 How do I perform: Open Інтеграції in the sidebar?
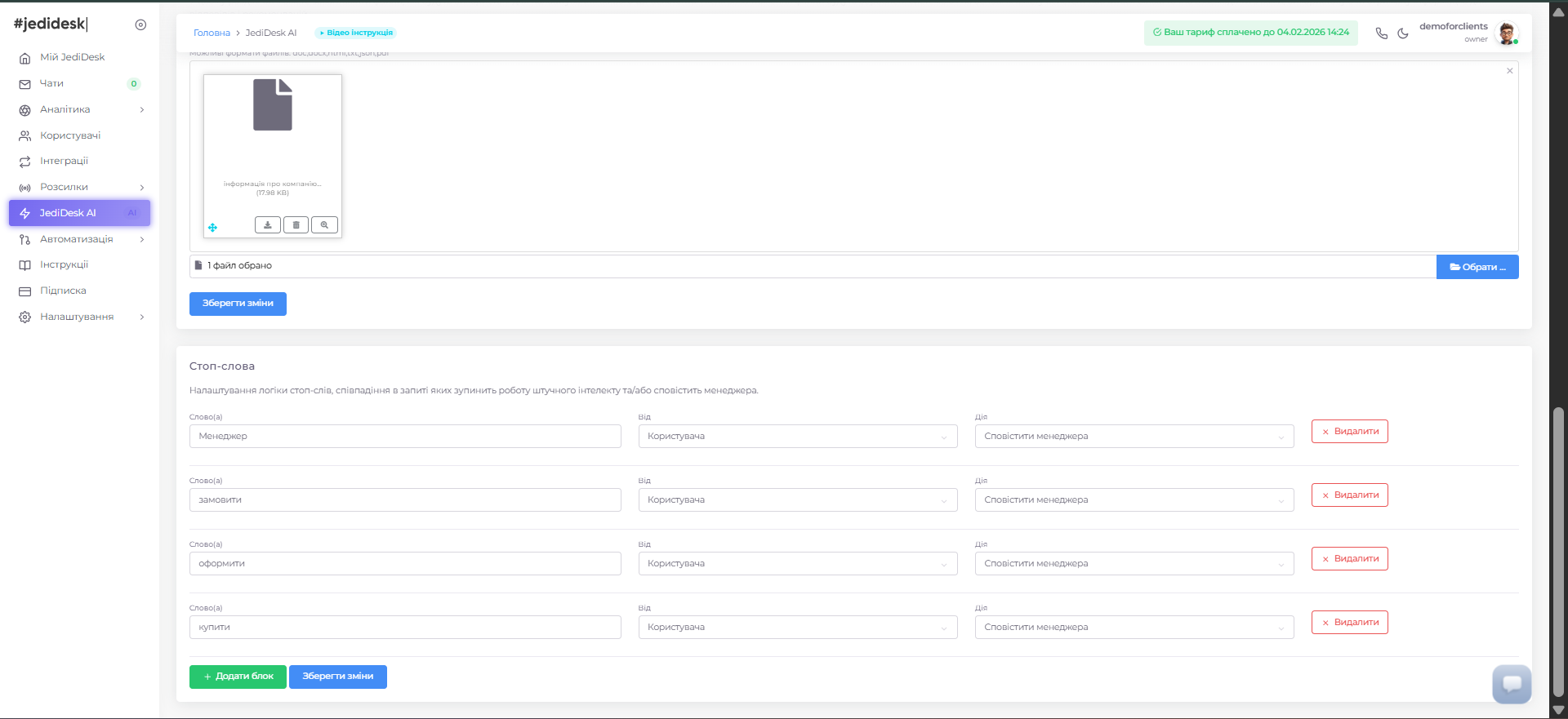coord(64,161)
